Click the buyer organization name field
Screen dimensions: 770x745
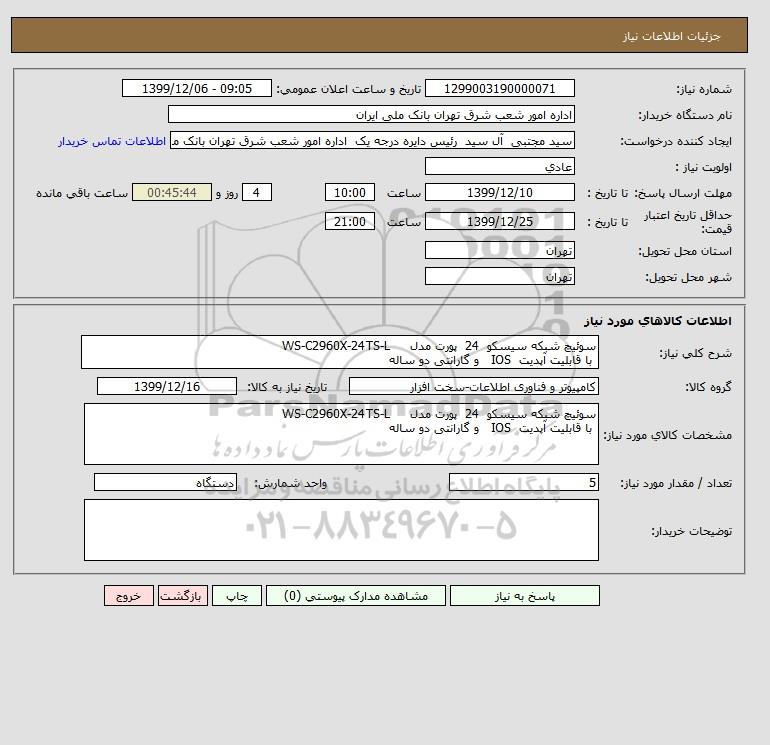coord(371,114)
